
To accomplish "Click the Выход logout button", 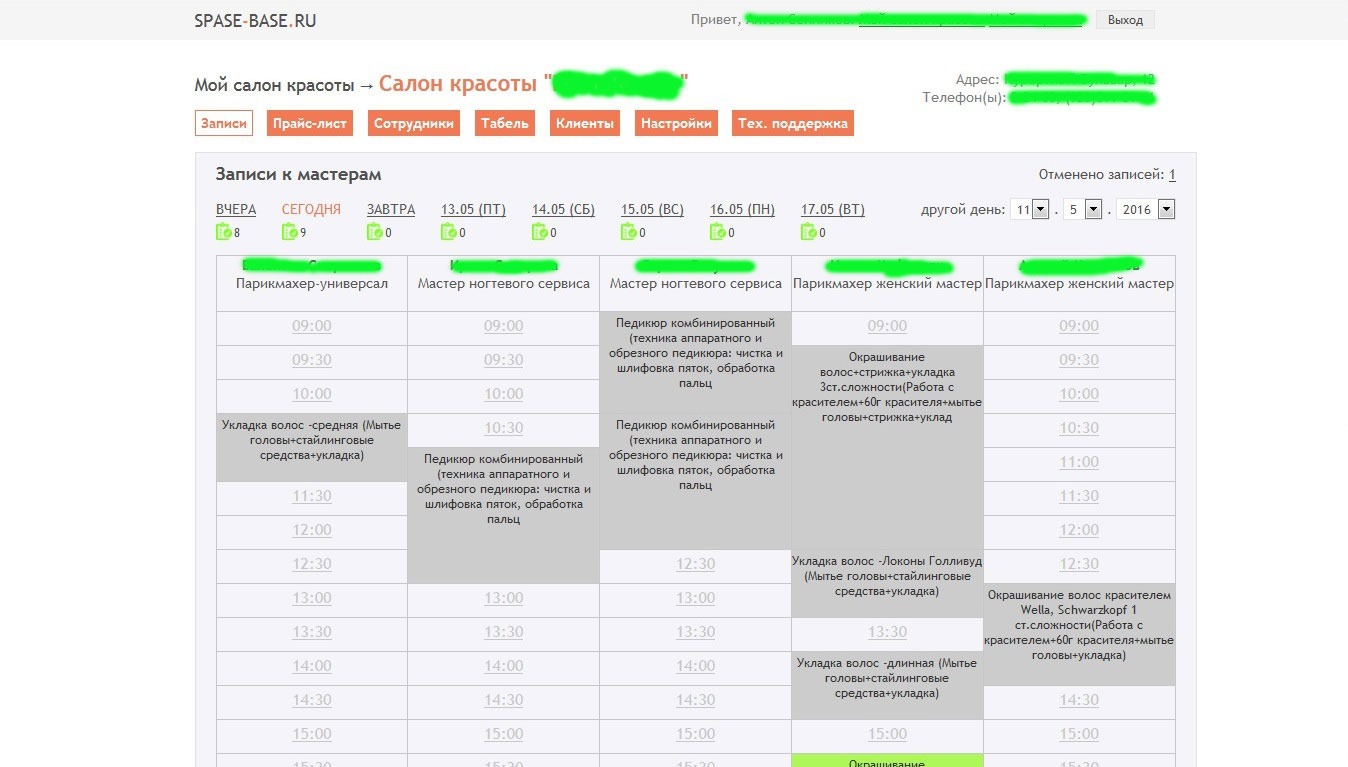I will point(1125,20).
